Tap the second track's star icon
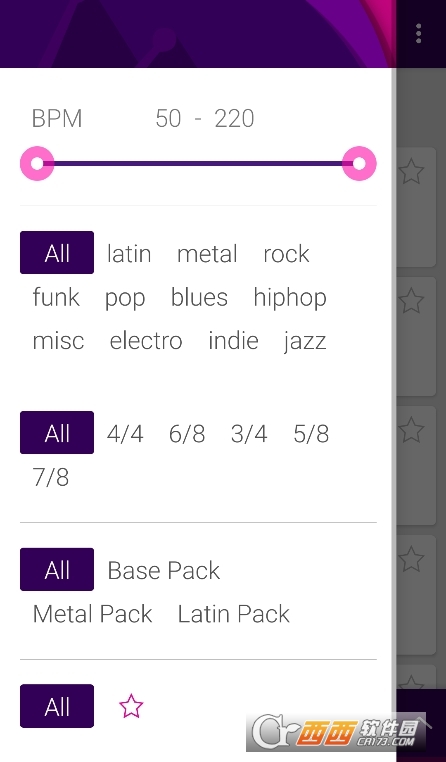The width and height of the screenshot is (446, 762). click(x=412, y=301)
